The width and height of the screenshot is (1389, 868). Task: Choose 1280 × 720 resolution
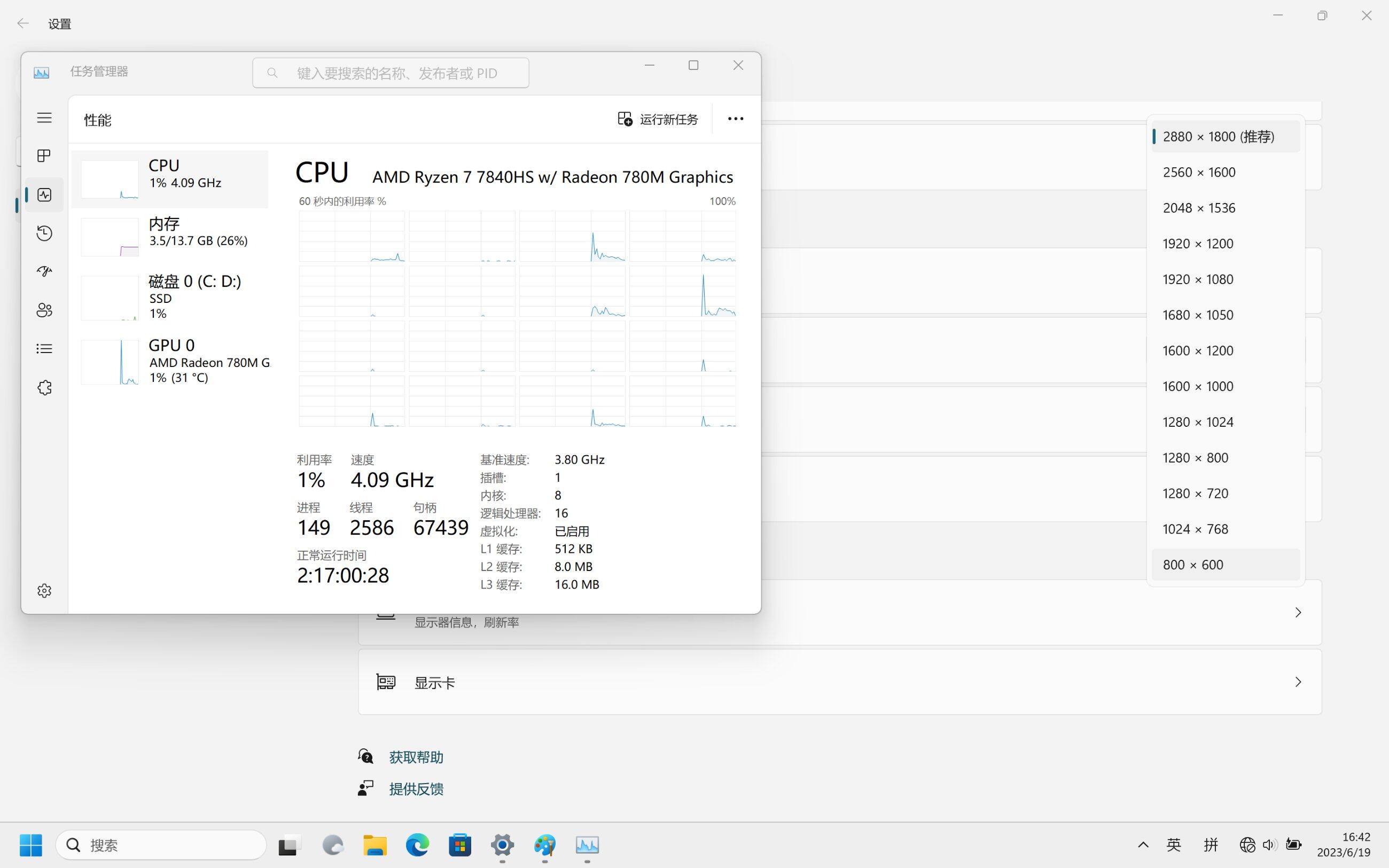pos(1226,493)
